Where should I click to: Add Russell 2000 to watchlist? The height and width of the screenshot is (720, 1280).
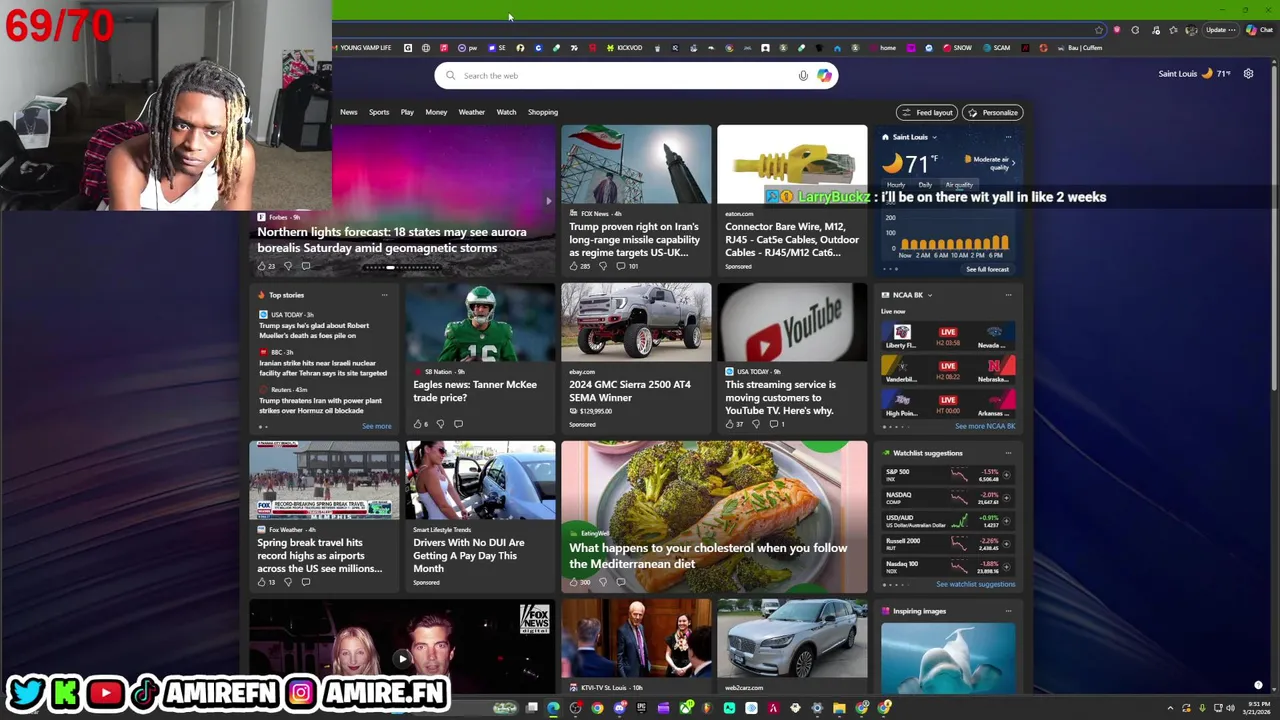(x=1007, y=544)
